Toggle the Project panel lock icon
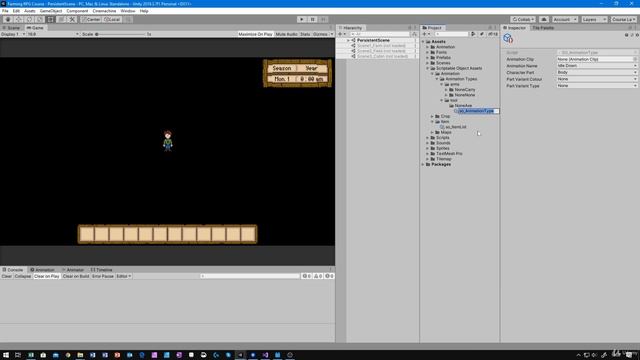Screen dimensions: 640x360 [x=490, y=28]
